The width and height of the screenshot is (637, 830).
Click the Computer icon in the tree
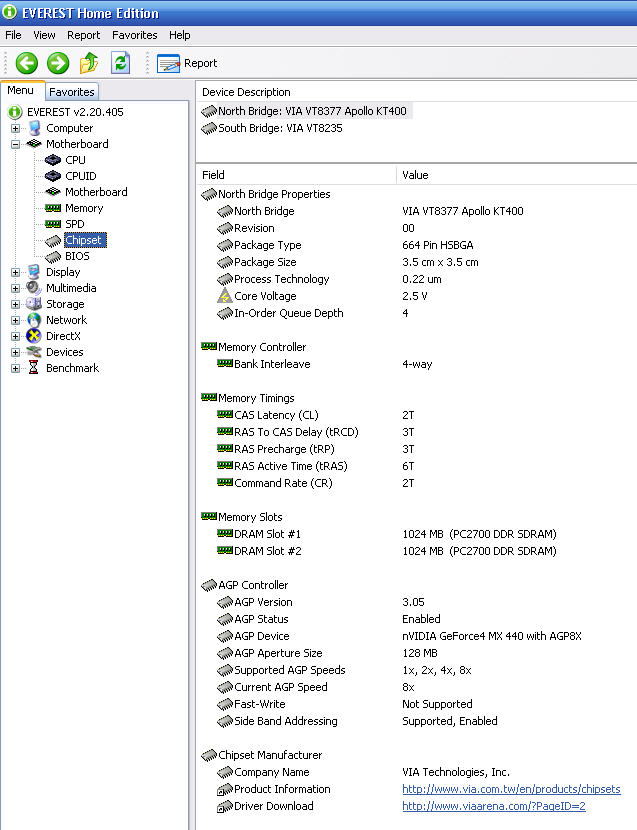pyautogui.click(x=34, y=128)
